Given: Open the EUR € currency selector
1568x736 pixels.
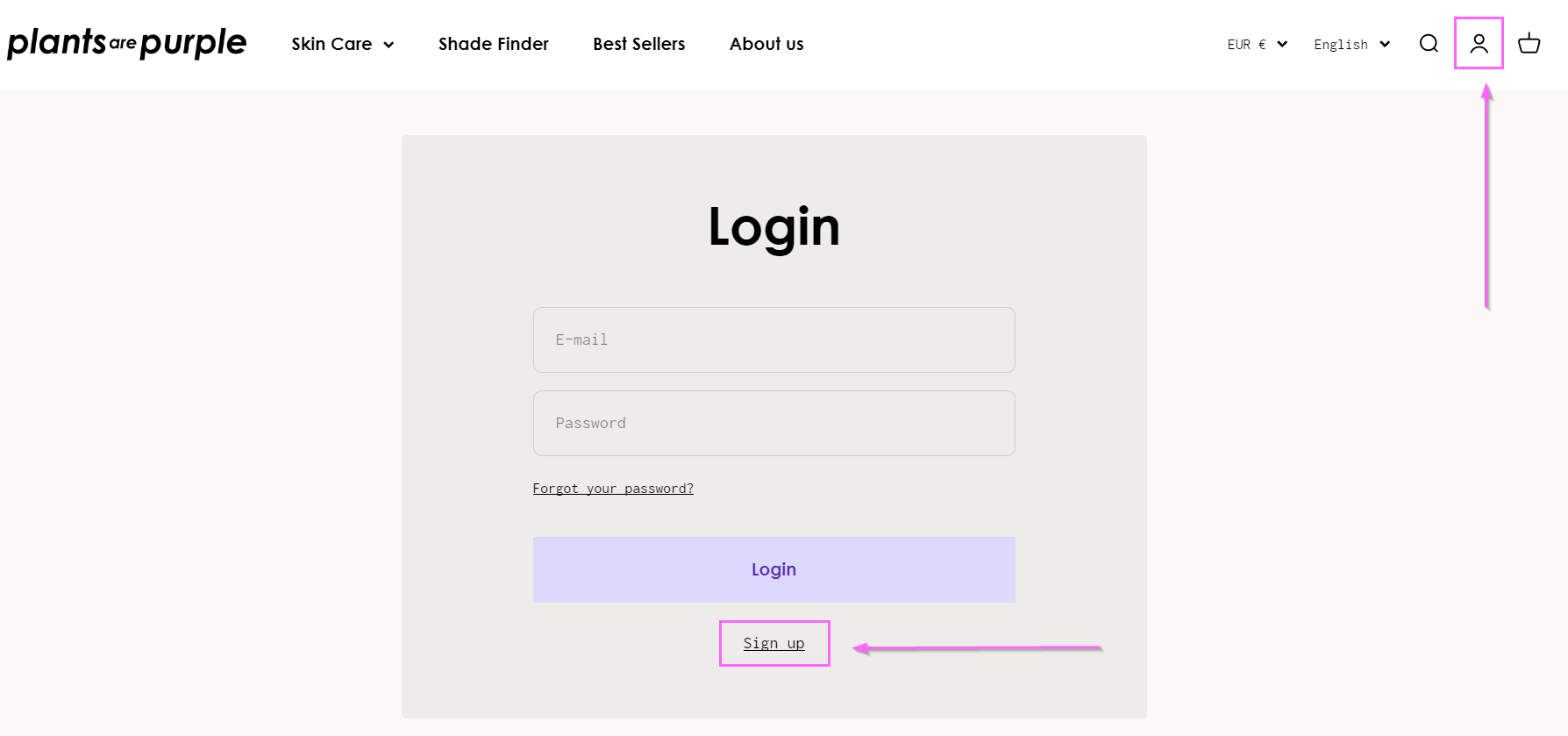Looking at the screenshot, I should point(1257,44).
